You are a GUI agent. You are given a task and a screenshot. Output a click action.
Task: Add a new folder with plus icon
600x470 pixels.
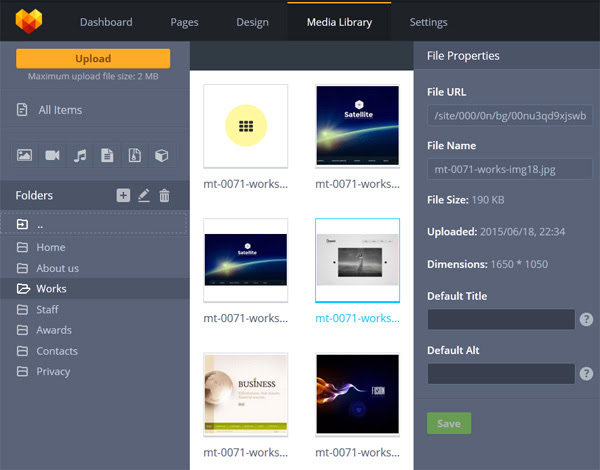pyautogui.click(x=123, y=196)
